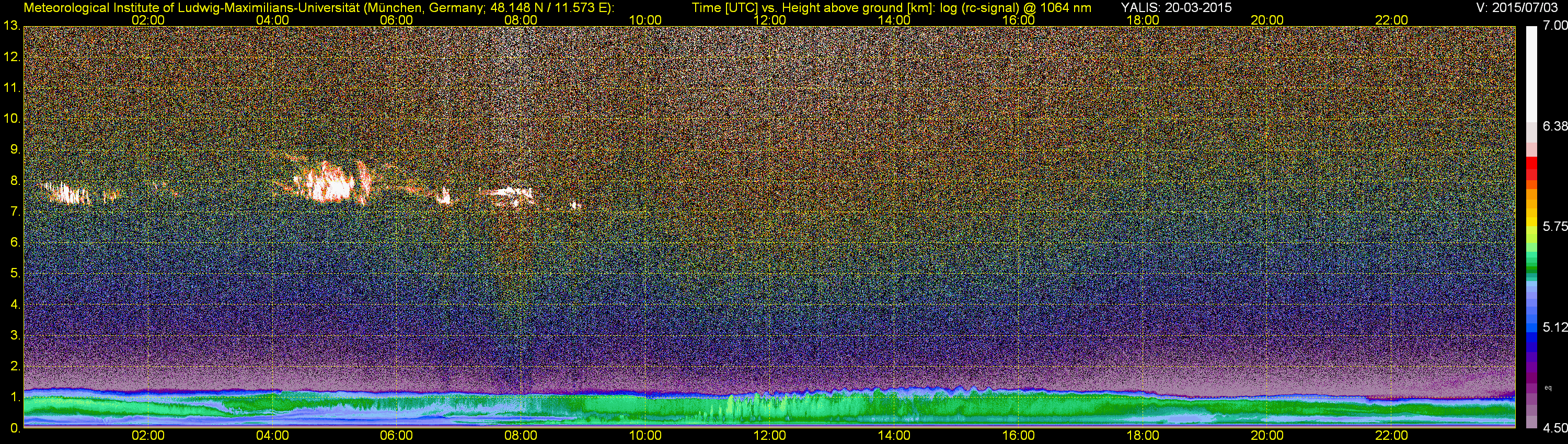
Task: Click the 2. km height axis label
Action: (15, 366)
